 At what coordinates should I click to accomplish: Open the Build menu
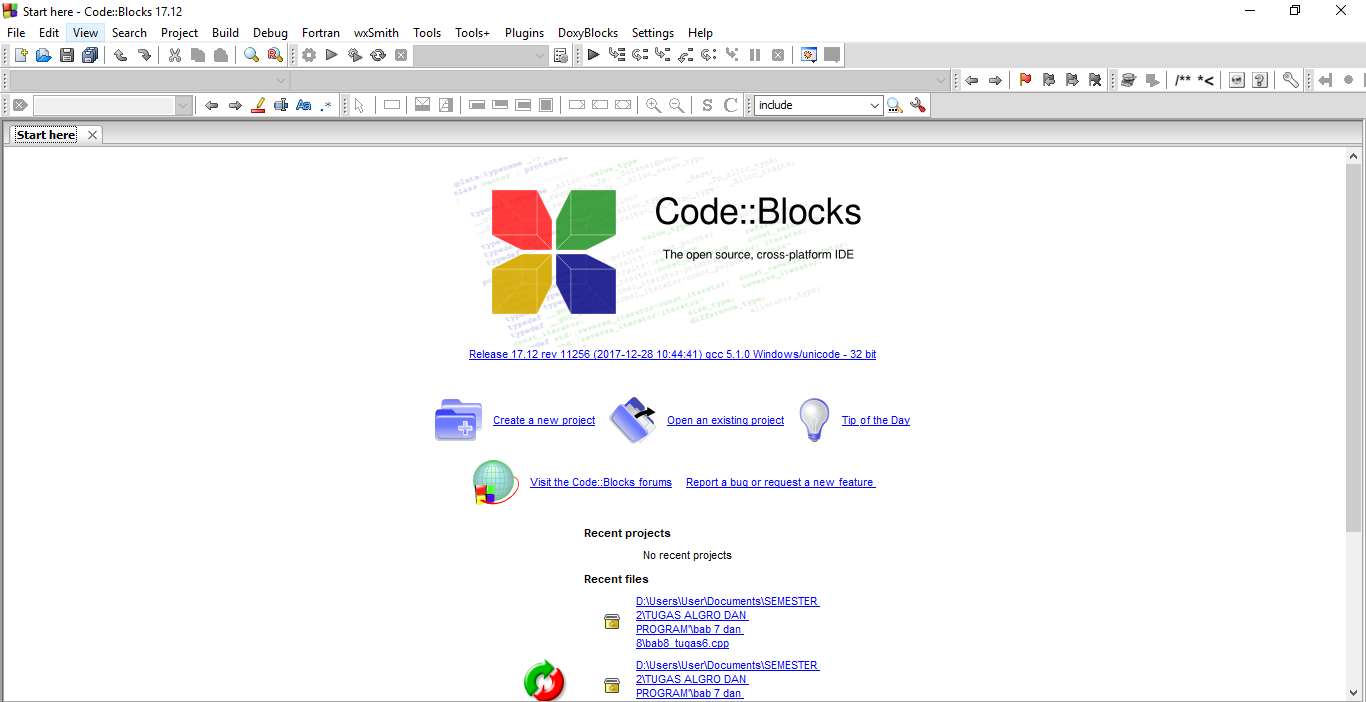pos(225,32)
